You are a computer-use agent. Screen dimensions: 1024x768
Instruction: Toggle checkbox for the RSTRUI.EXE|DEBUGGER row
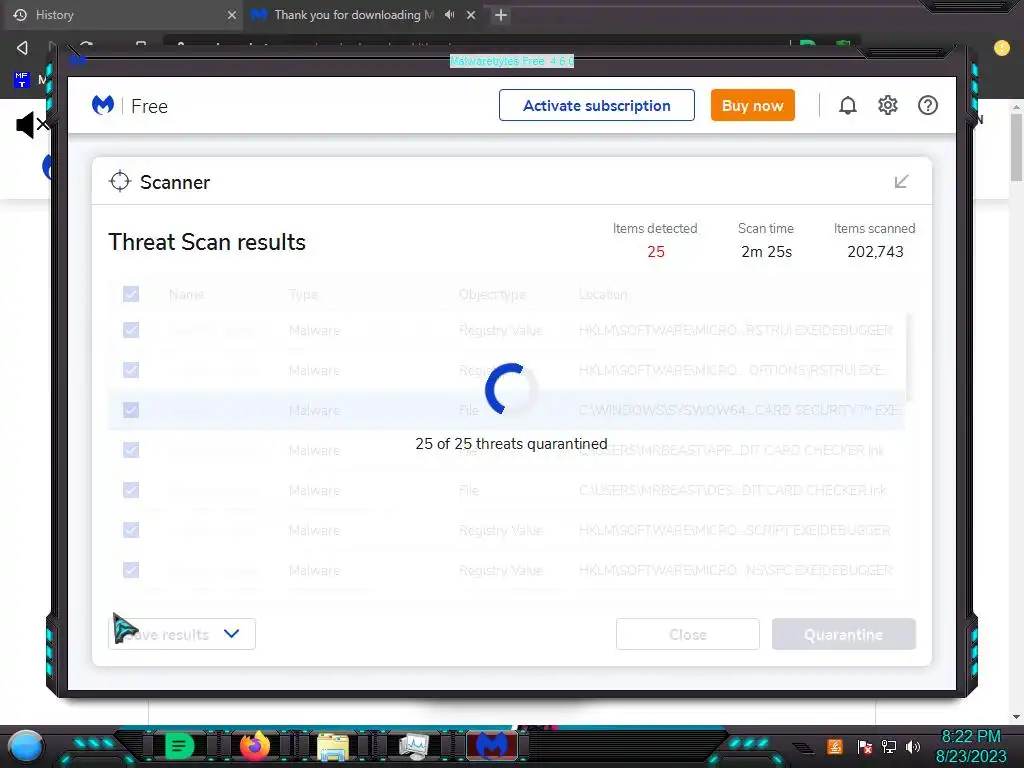coord(131,330)
